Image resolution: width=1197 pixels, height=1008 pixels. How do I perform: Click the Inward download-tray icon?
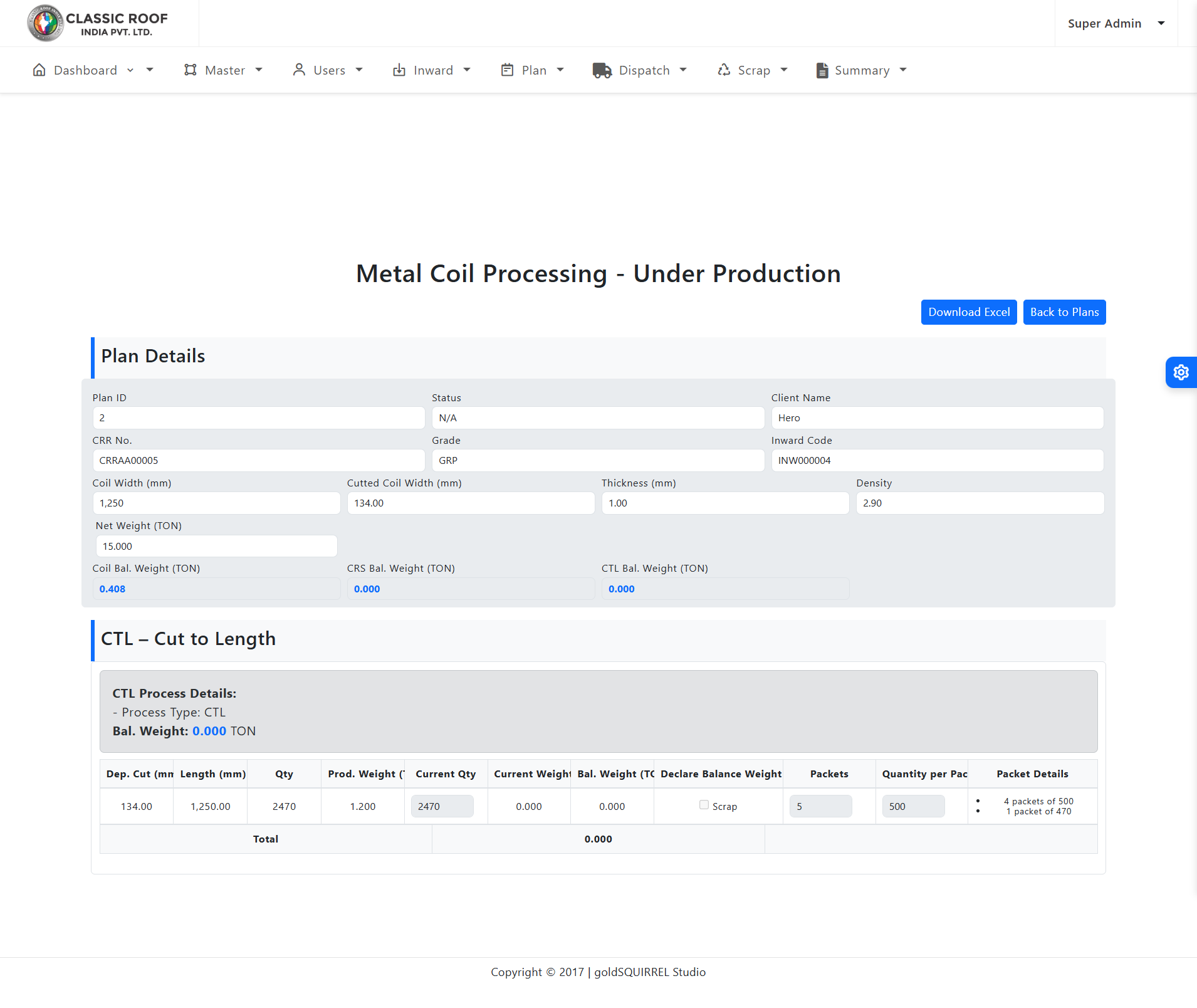coord(399,70)
